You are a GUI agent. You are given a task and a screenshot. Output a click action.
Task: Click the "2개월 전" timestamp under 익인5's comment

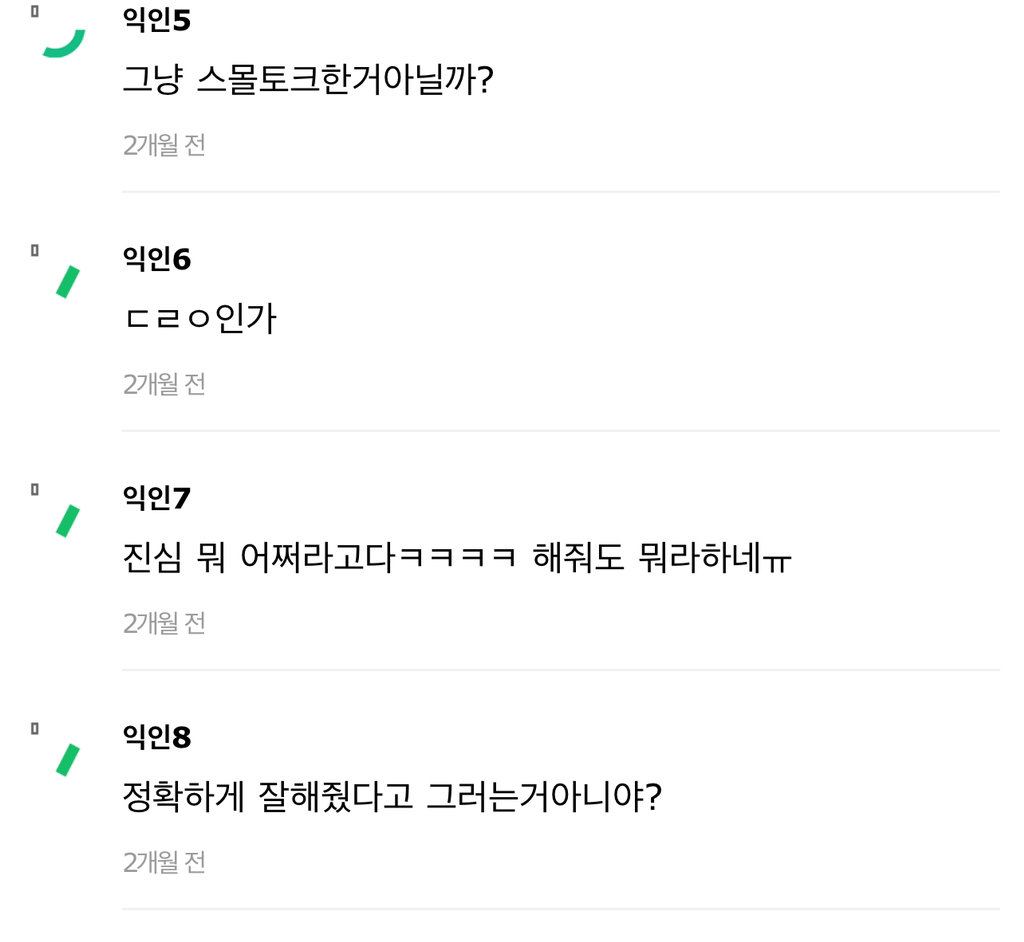click(x=164, y=146)
